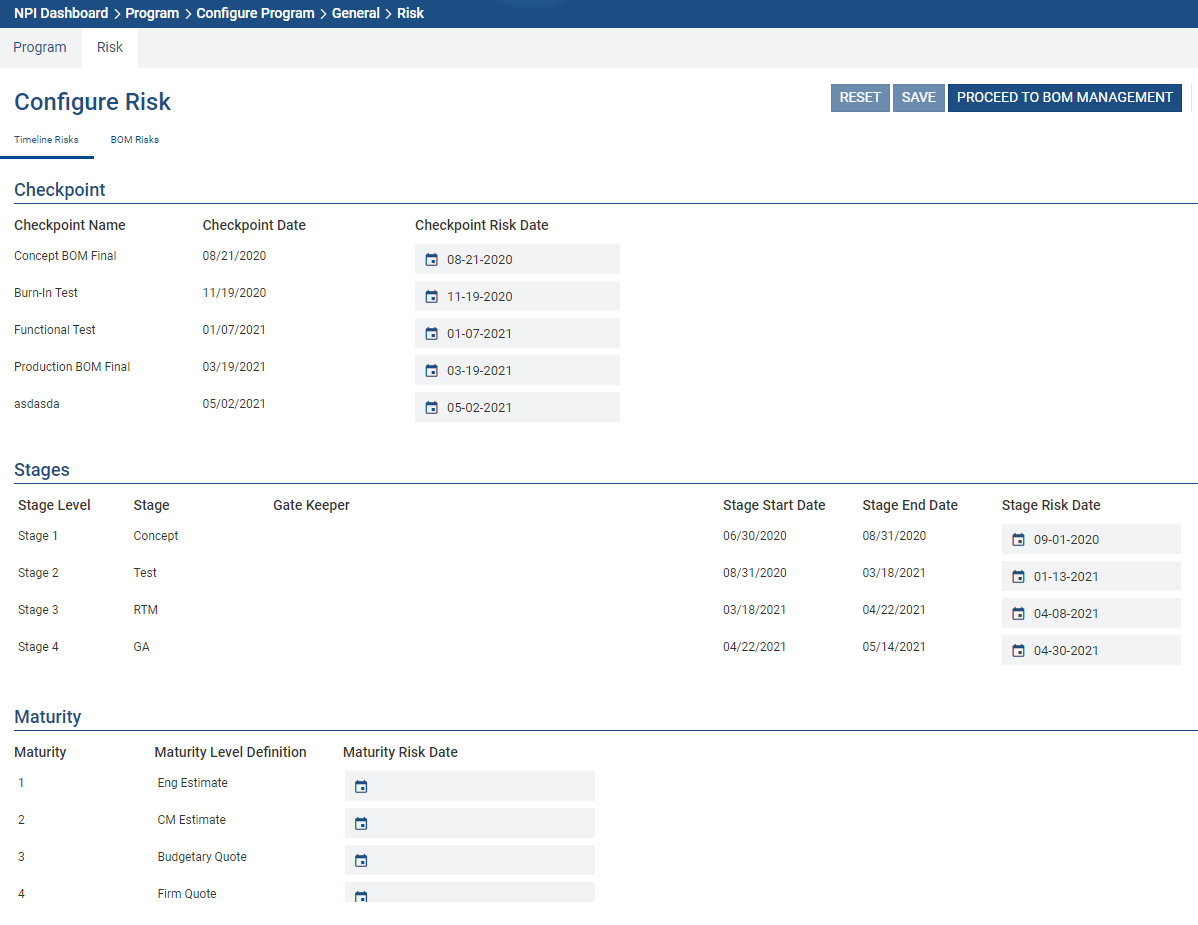The image size is (1198, 925).
Task: Fill CM Estimate maturity risk date field
Action: [x=480, y=823]
